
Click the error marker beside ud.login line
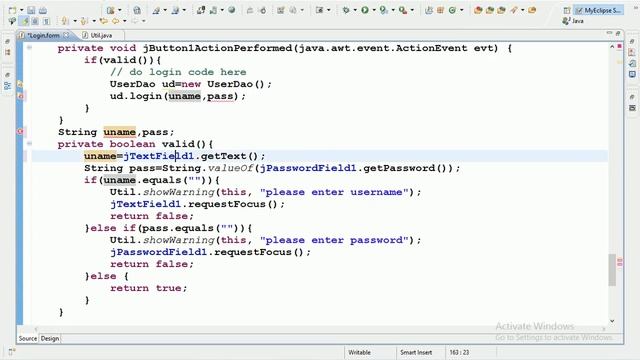[x=20, y=96]
